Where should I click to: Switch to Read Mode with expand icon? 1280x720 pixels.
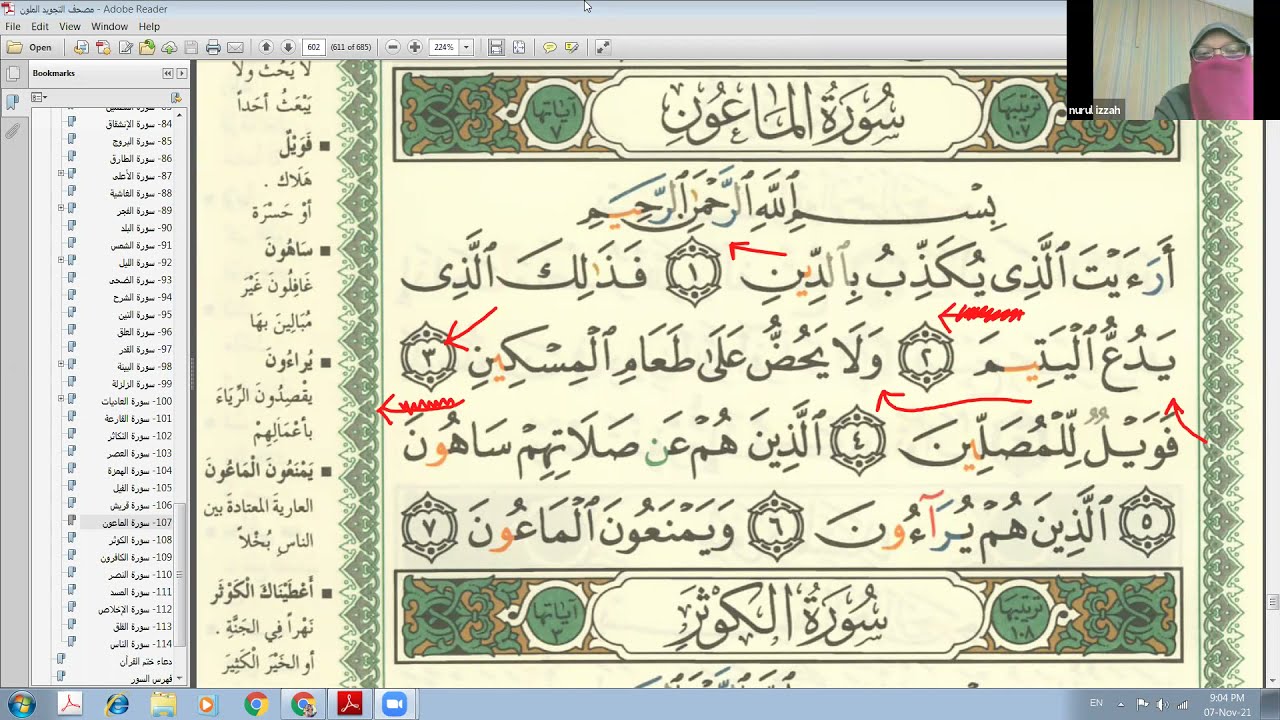pyautogui.click(x=602, y=47)
